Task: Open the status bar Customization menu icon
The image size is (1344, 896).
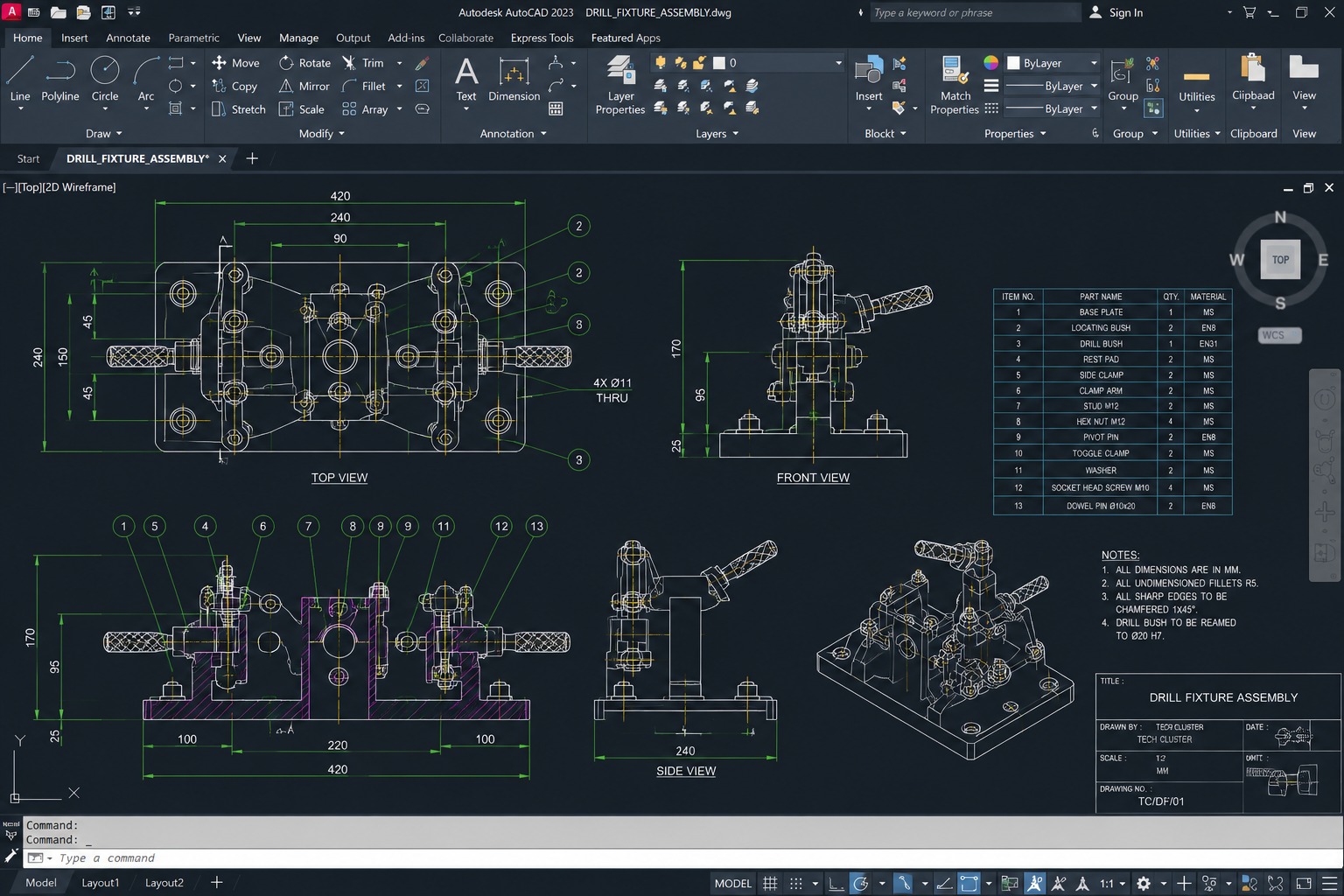Action: (1329, 883)
